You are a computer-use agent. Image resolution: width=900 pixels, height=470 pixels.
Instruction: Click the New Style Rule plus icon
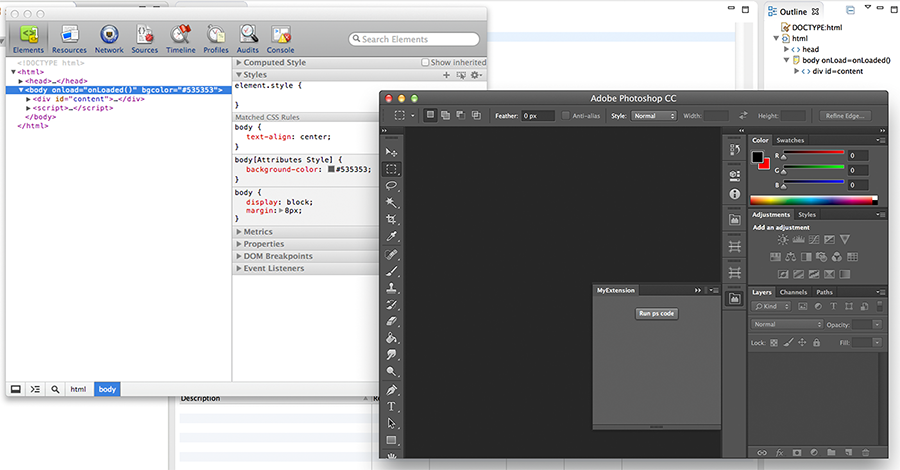pos(447,75)
